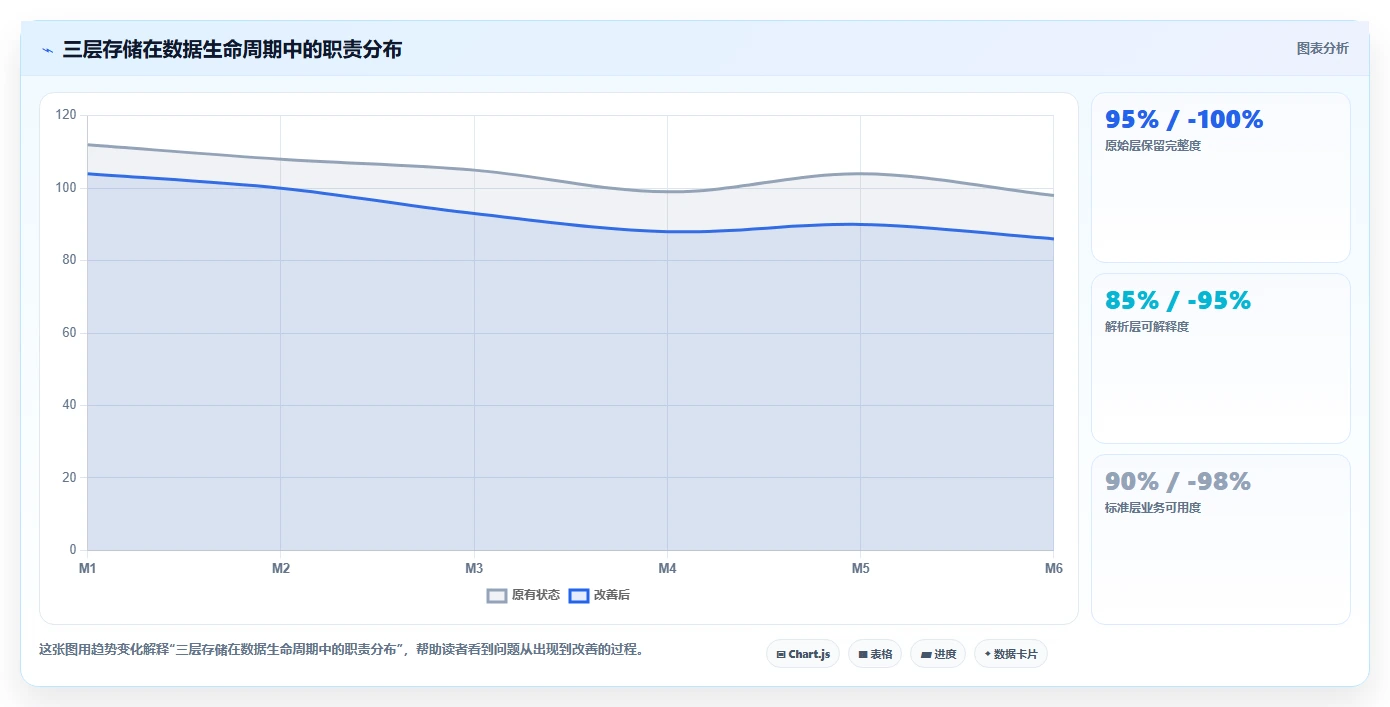Click the lightning icon beside the title

tap(47, 50)
